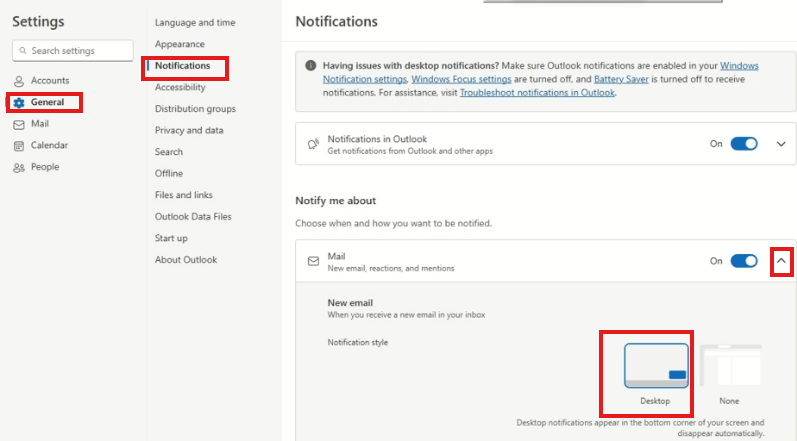Click the Notify me about heading

tap(335, 201)
